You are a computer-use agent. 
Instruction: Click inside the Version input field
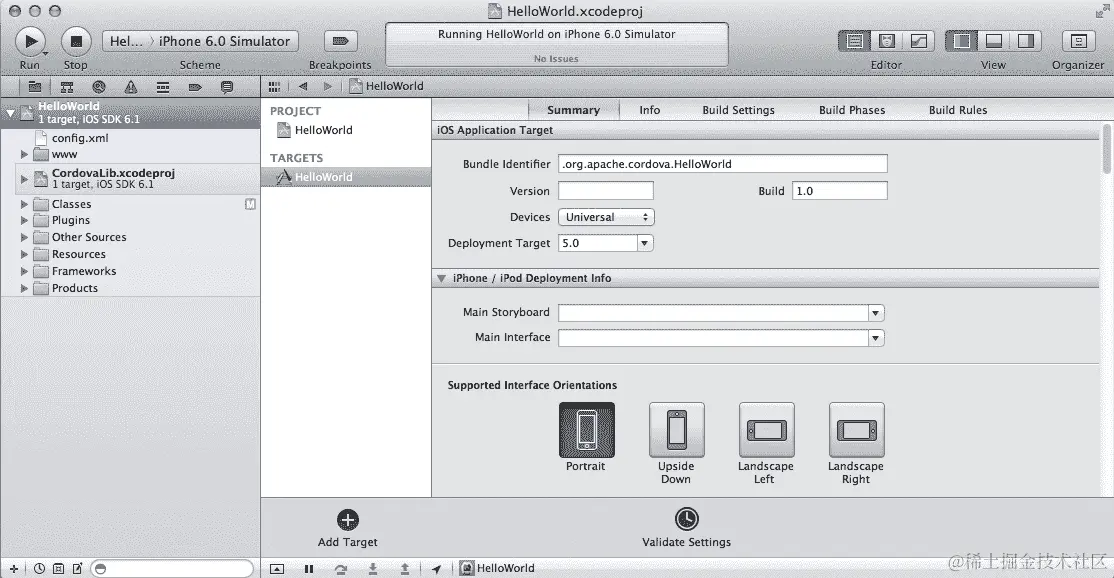coord(606,189)
